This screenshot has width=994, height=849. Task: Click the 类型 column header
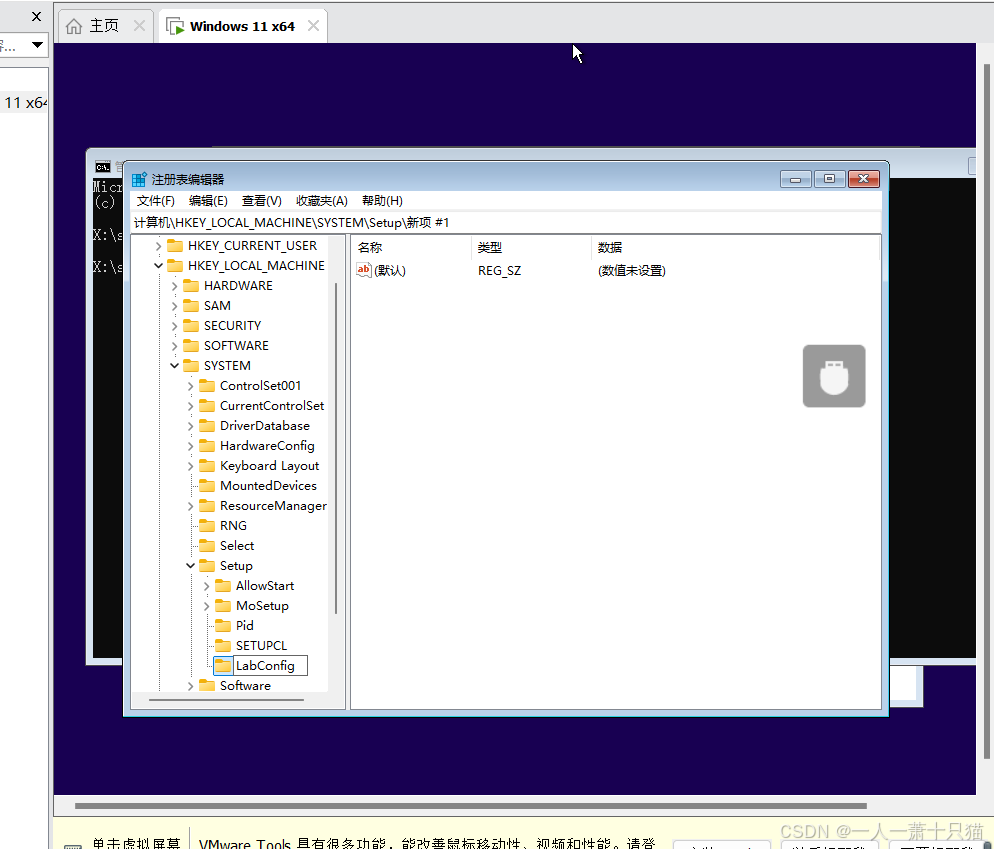(532, 247)
